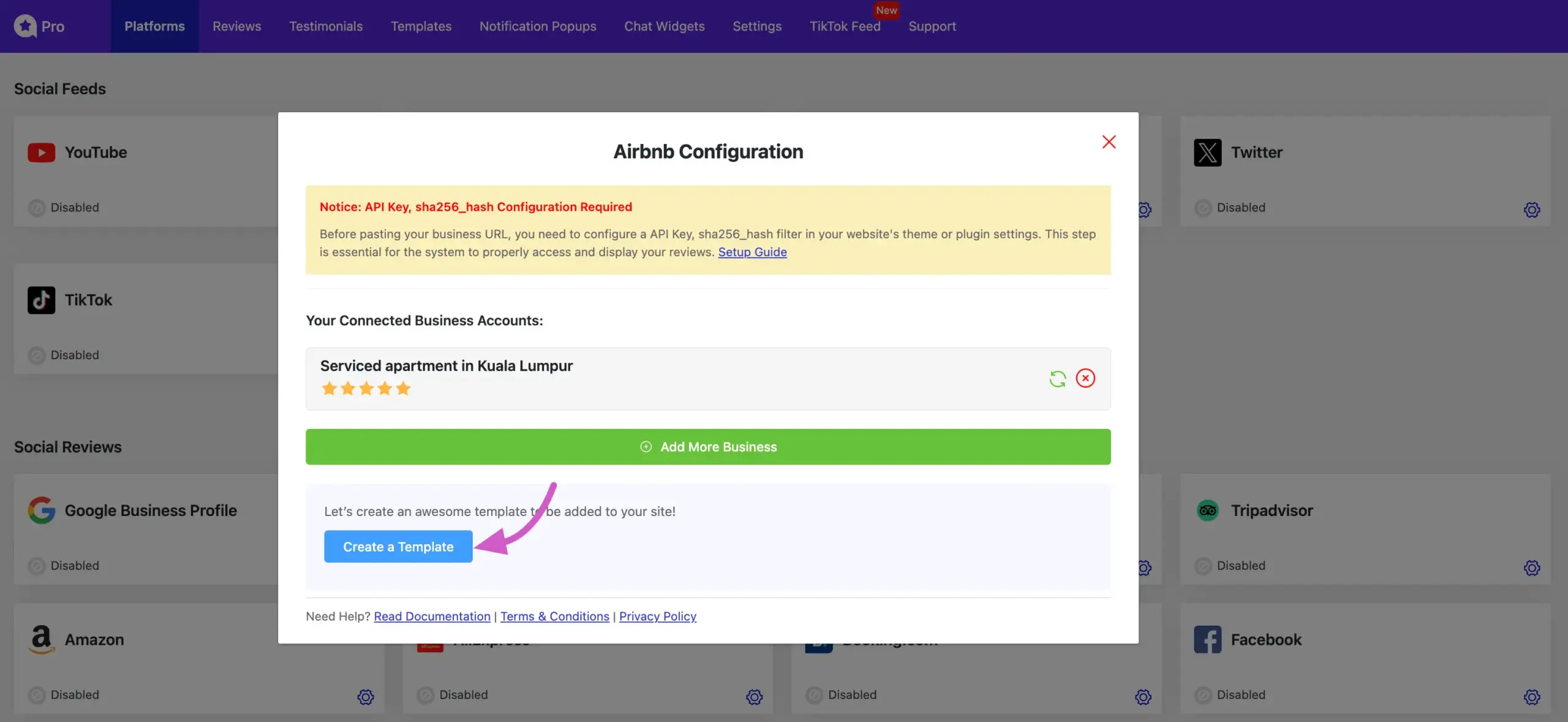Open Notification Popups menu item
Viewport: 1568px width, 722px height.
(x=537, y=26)
